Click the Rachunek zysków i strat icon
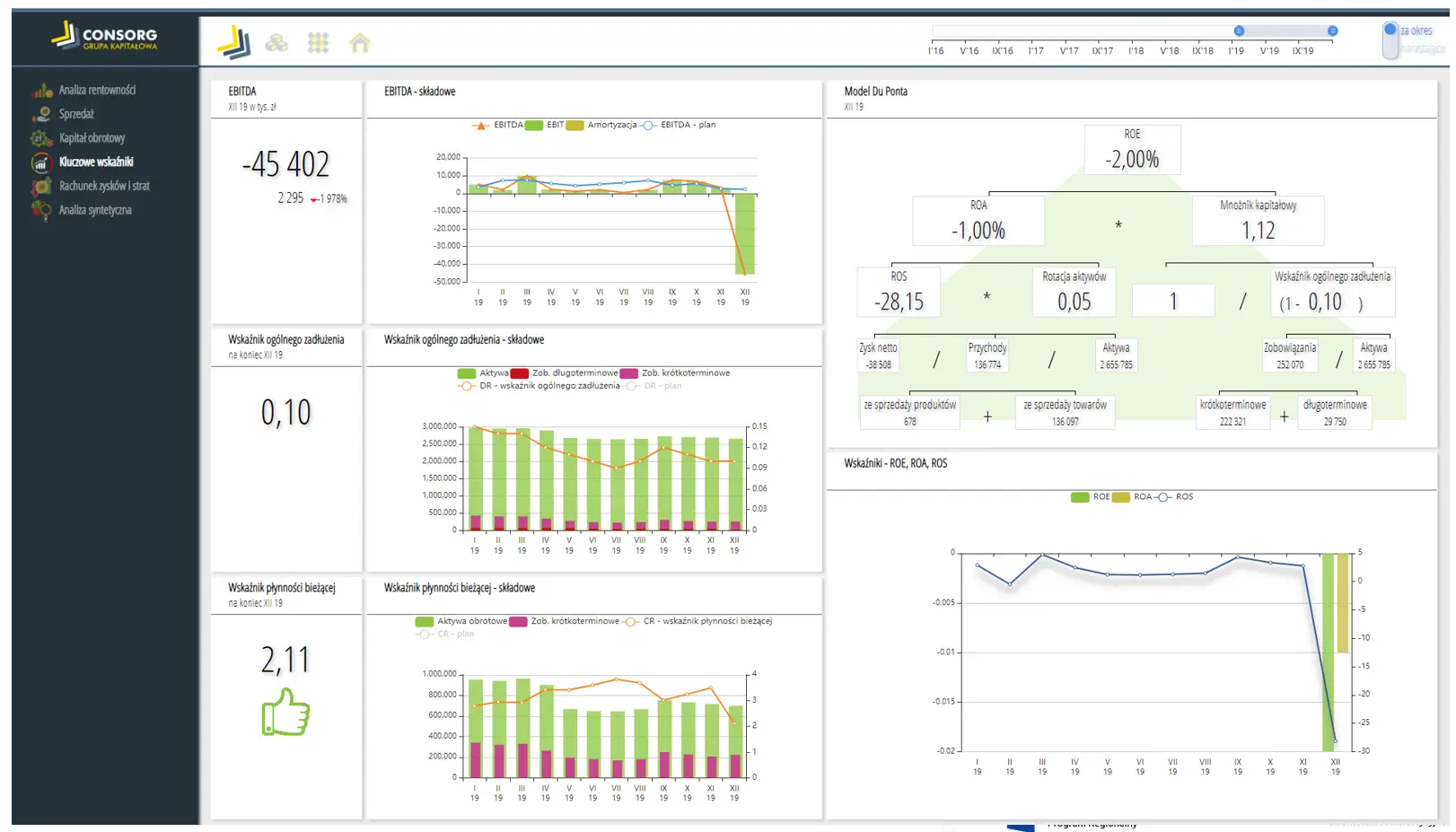 (41, 186)
